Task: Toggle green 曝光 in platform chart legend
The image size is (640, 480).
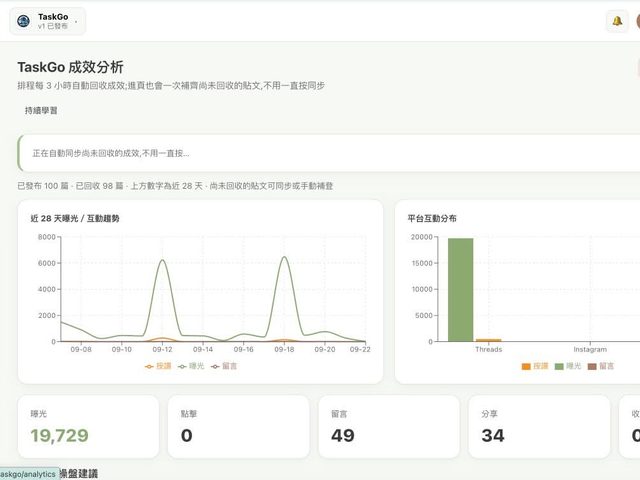Action: [x=568, y=366]
